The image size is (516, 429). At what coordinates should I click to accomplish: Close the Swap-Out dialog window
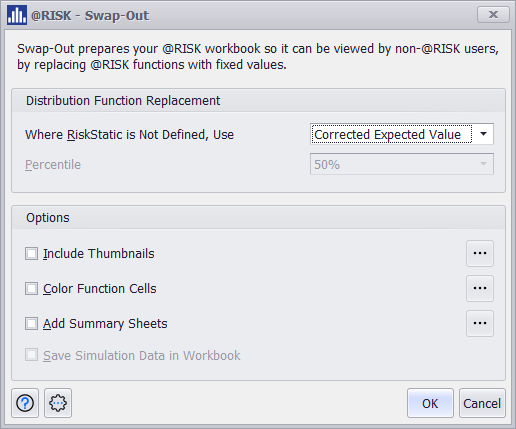coord(493,15)
